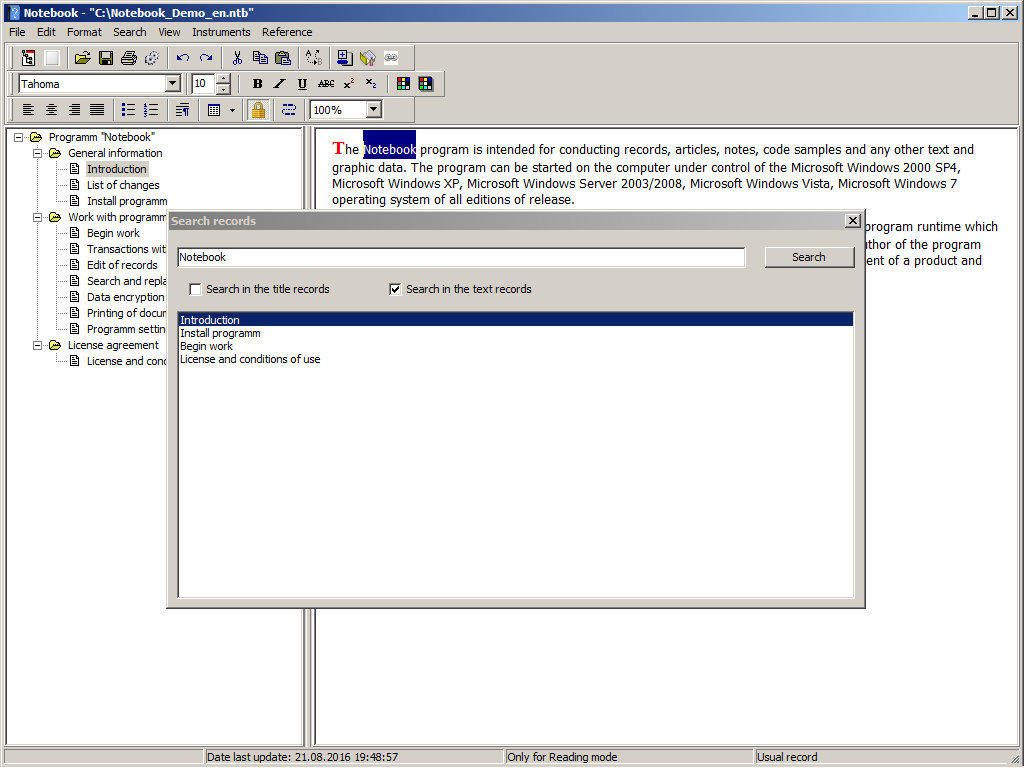
Task: Apply superscript formatting
Action: pyautogui.click(x=349, y=84)
